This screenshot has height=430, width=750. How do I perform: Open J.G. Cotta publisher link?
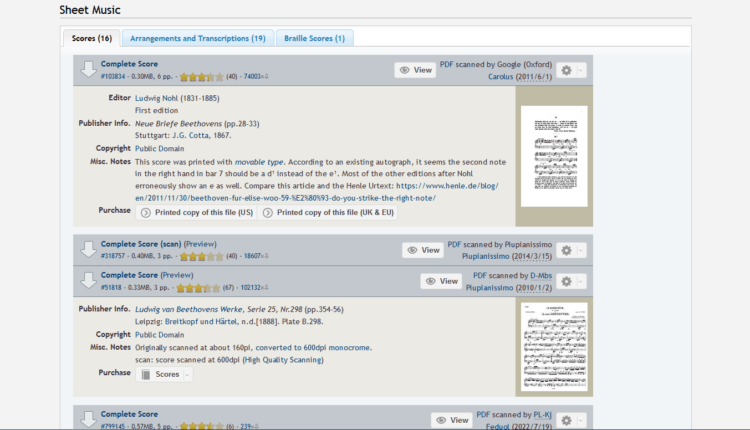(190, 135)
